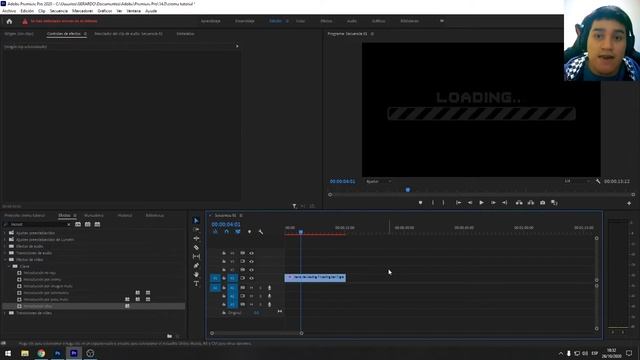The height and width of the screenshot is (360, 640).
Task: Add marker from Program monitor controls
Action: 420,202
